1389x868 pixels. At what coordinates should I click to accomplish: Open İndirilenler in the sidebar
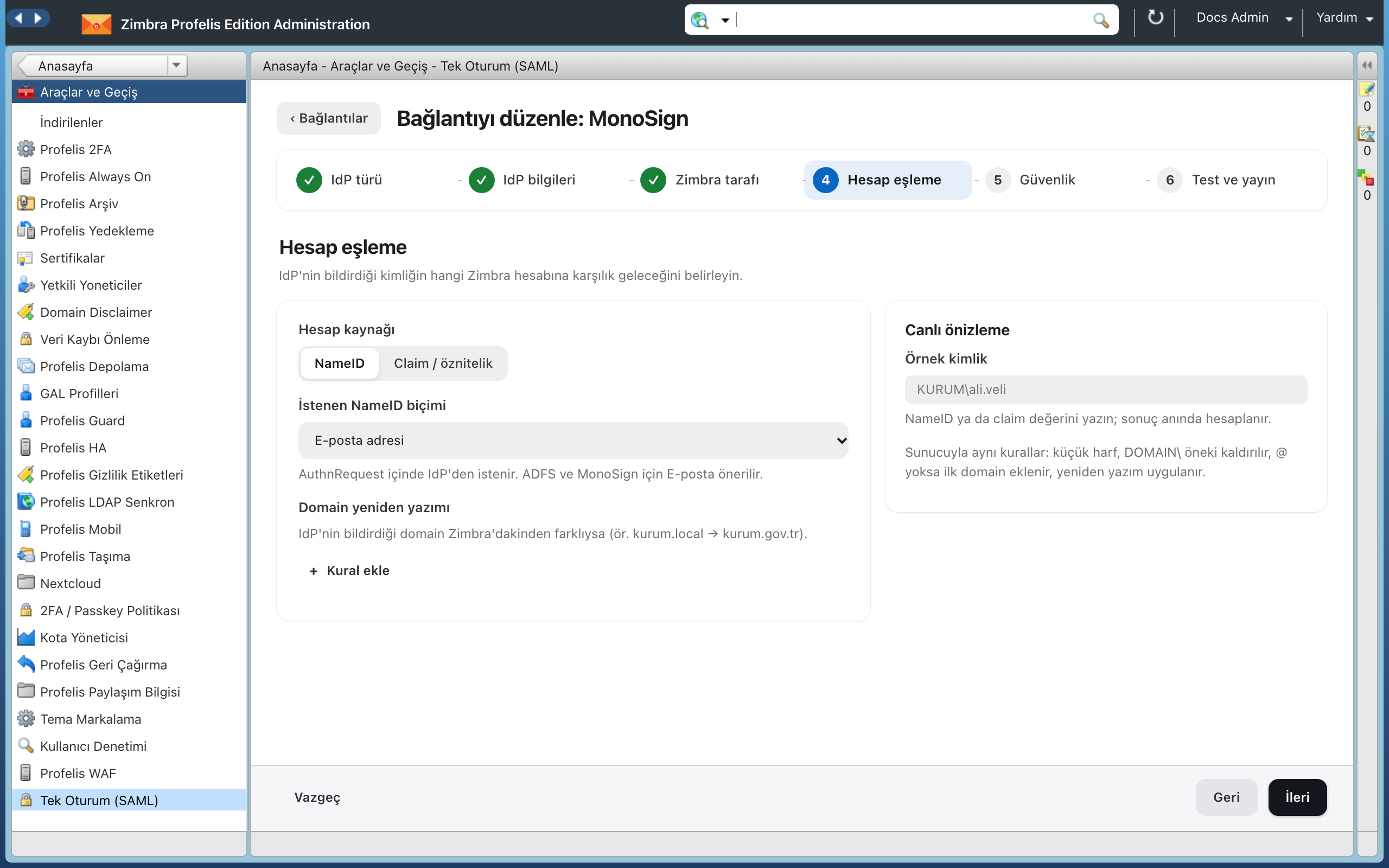click(129, 122)
